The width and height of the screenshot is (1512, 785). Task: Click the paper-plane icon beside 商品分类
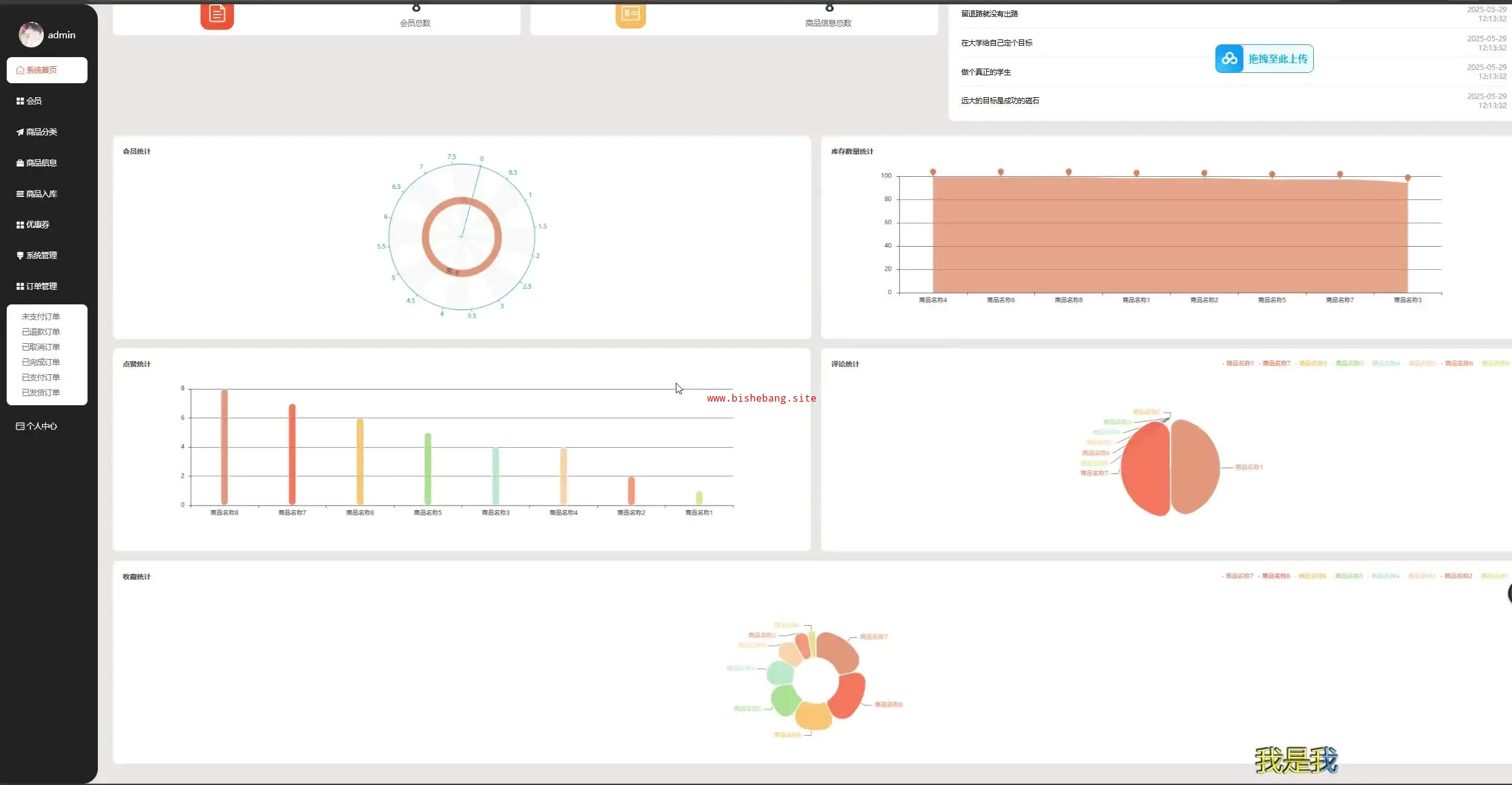[20, 132]
